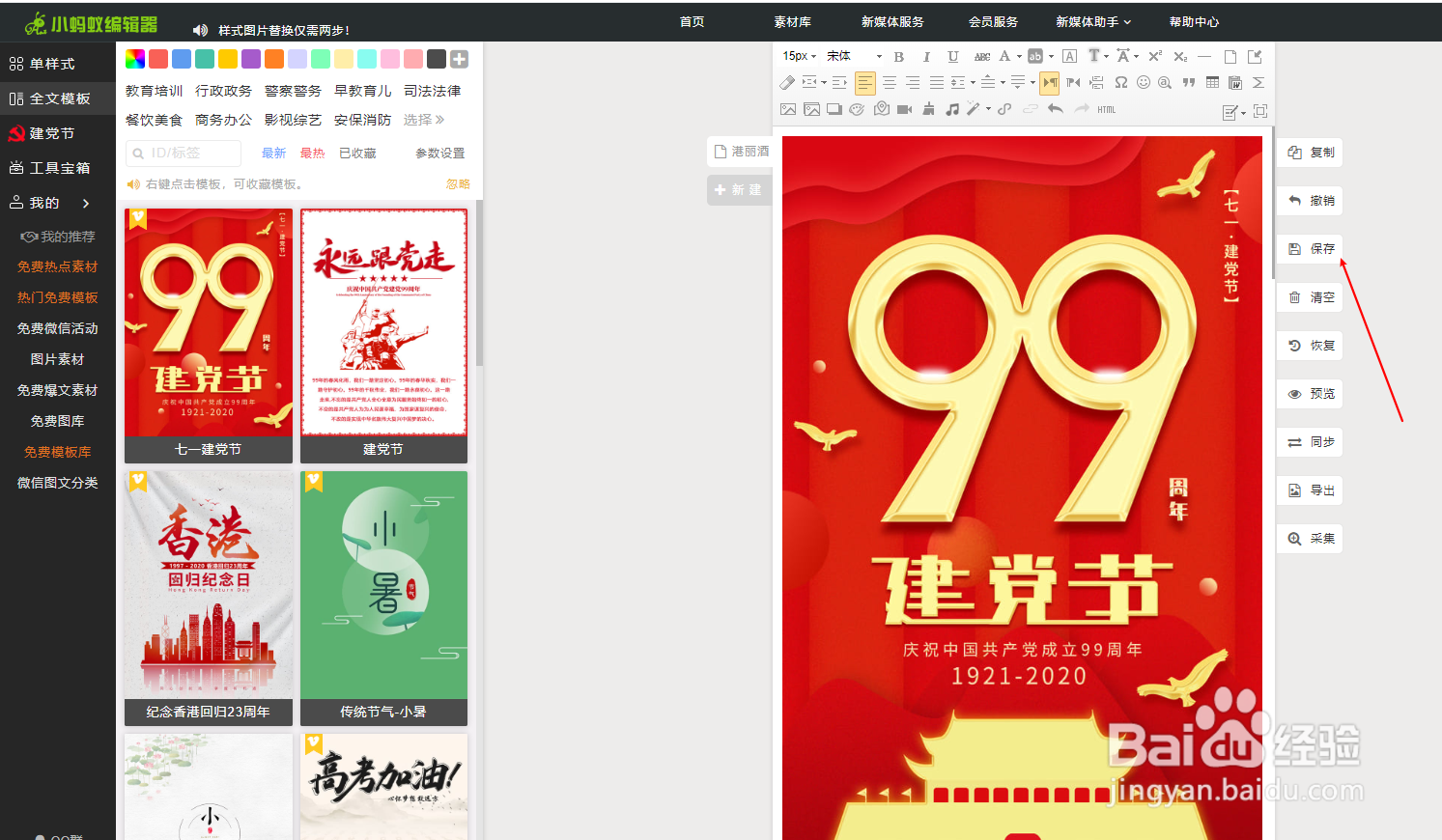1442x840 pixels.
Task: Click the 撤销 undo button
Action: tap(1311, 201)
